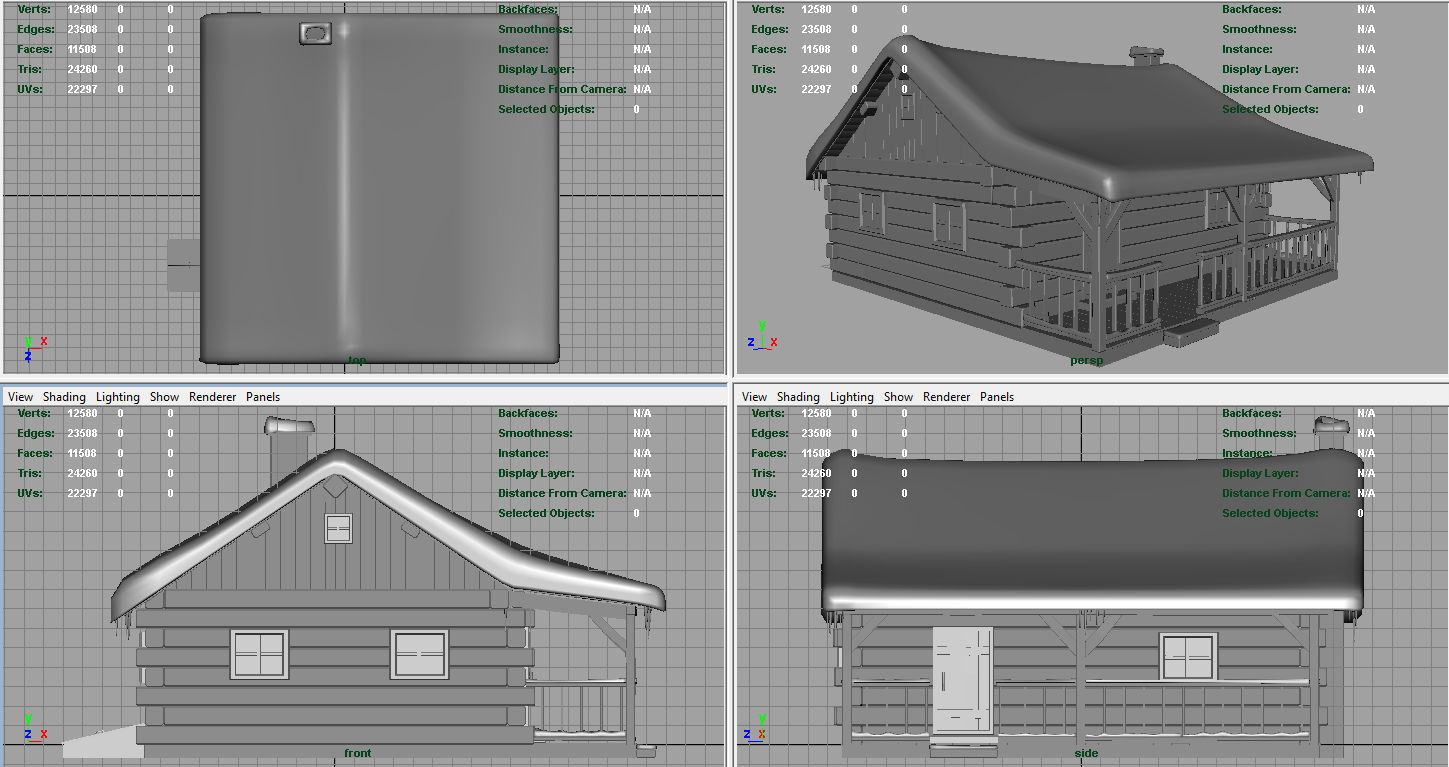Click 'Backfaces:' label in the top view
This screenshot has width=1449, height=767.
[528, 9]
